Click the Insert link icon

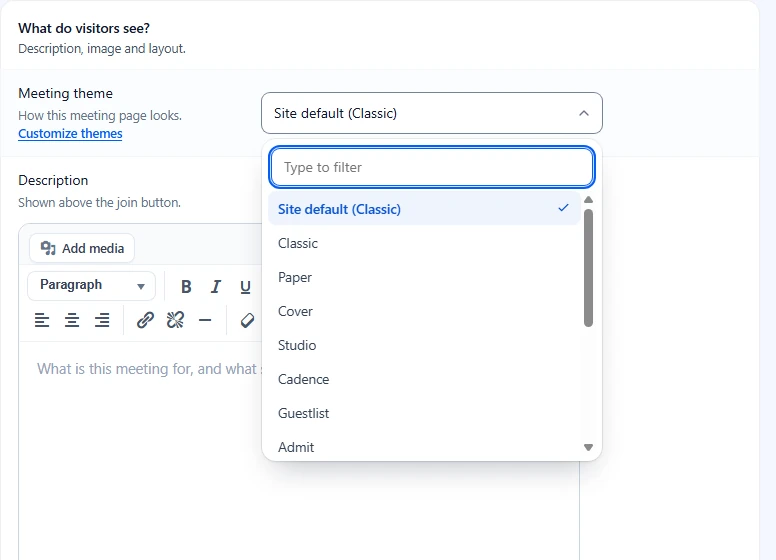(x=145, y=320)
